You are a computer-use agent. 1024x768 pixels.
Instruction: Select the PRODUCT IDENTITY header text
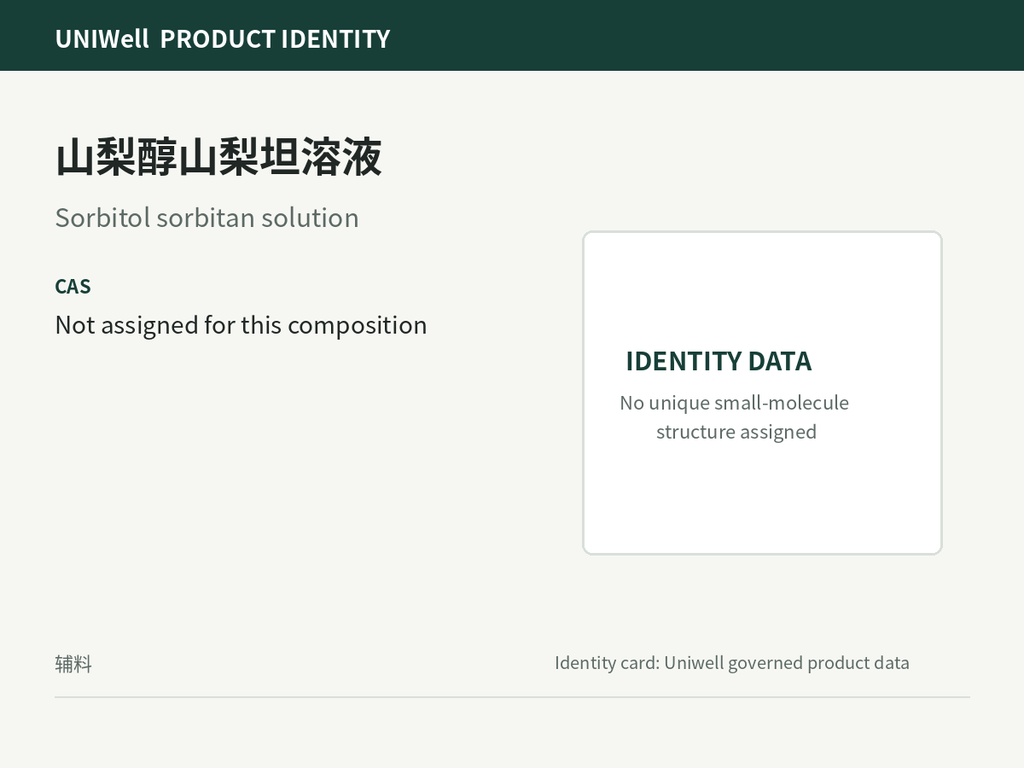(x=275, y=39)
